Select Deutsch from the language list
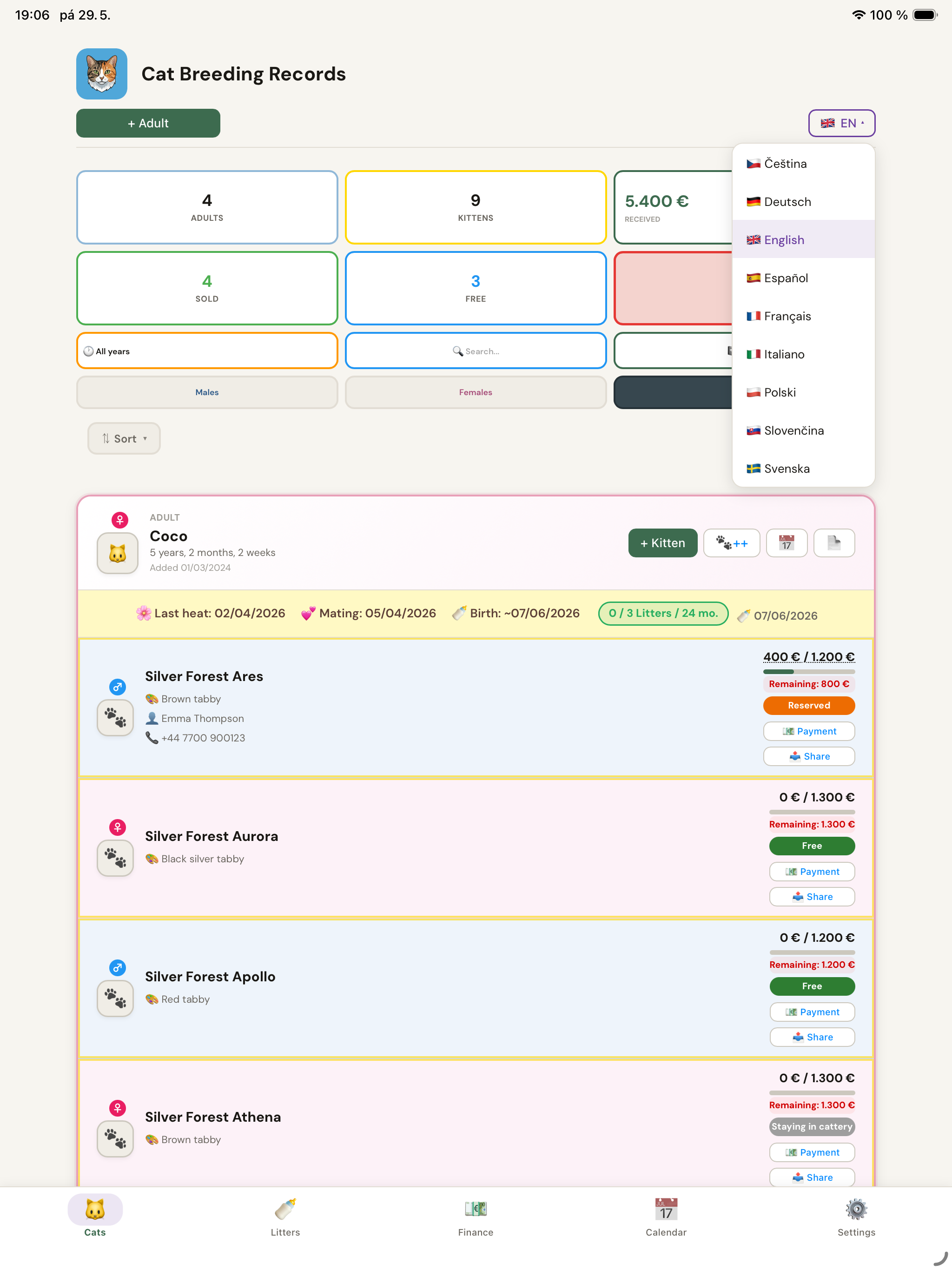 coord(803,202)
